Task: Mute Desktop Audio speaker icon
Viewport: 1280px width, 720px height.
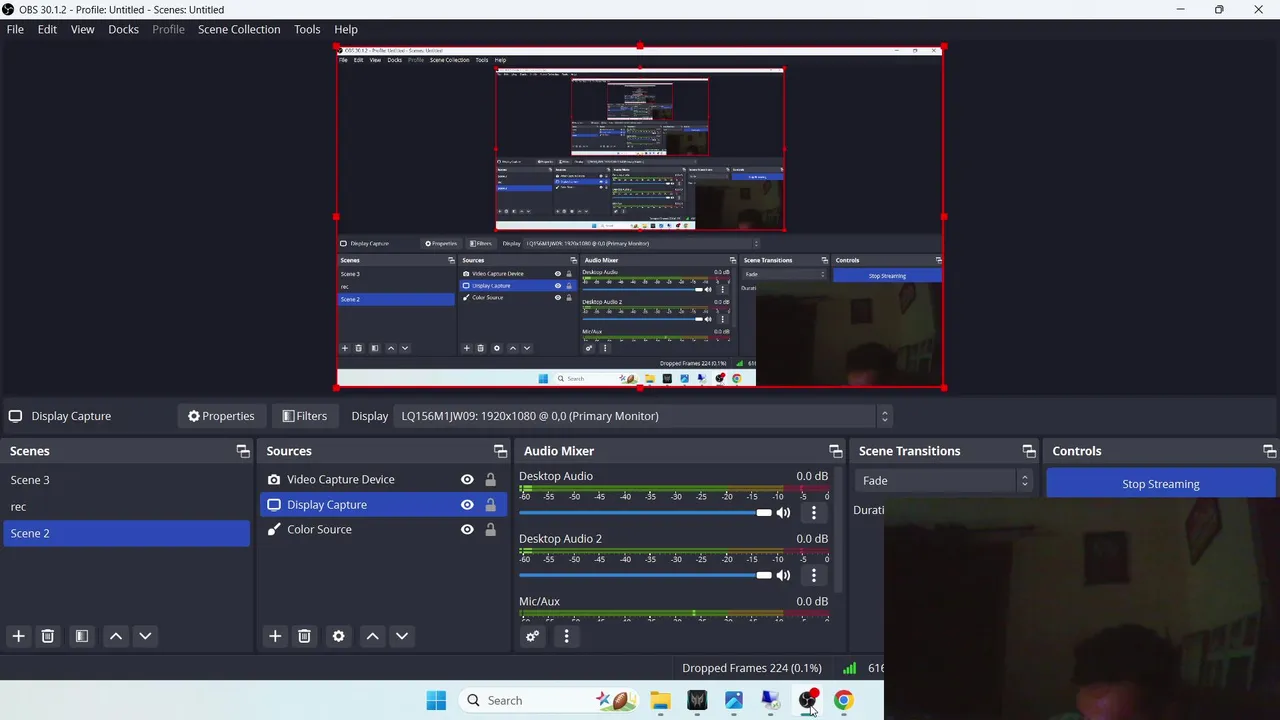Action: [x=783, y=513]
